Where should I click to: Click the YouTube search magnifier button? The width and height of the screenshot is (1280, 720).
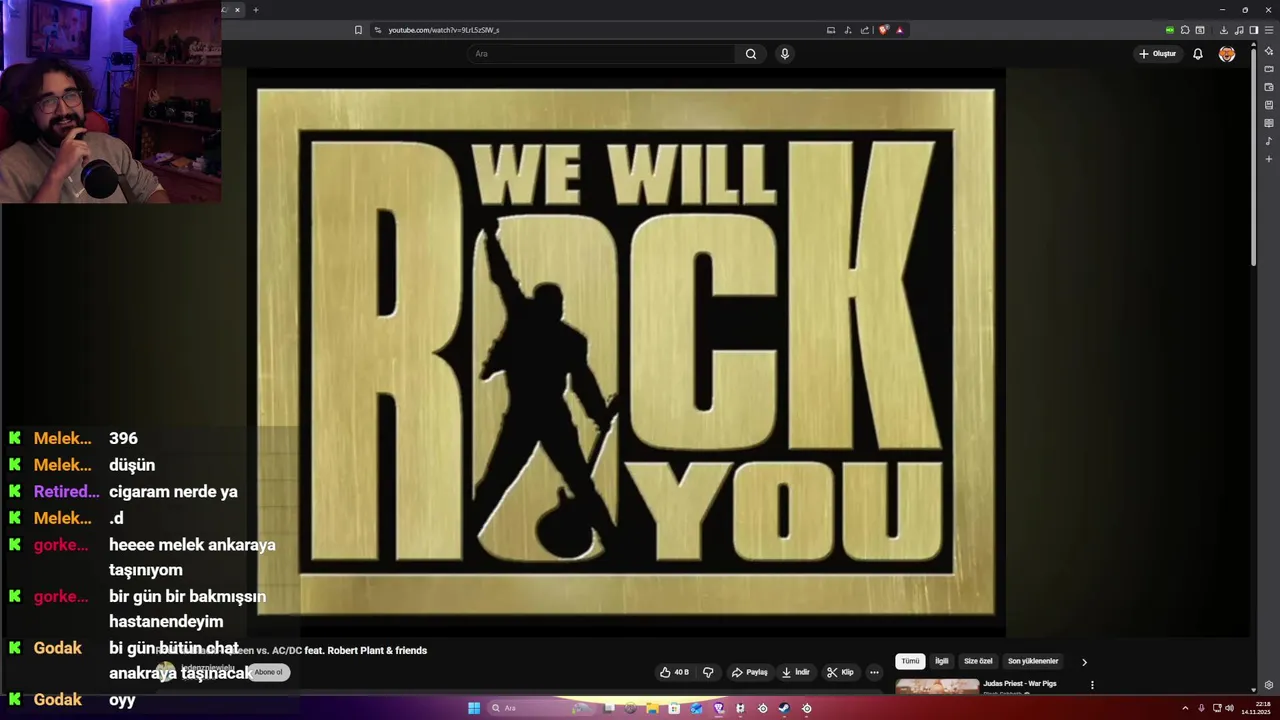751,54
